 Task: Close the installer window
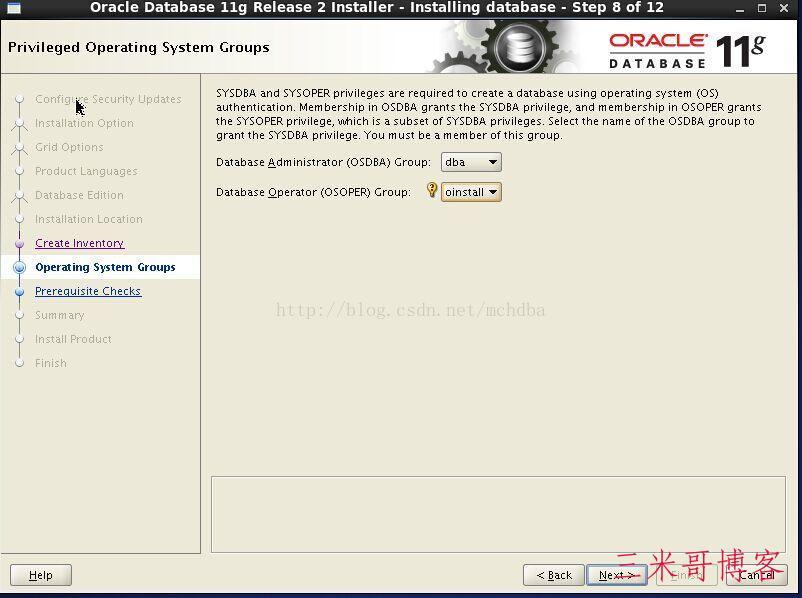click(x=784, y=8)
